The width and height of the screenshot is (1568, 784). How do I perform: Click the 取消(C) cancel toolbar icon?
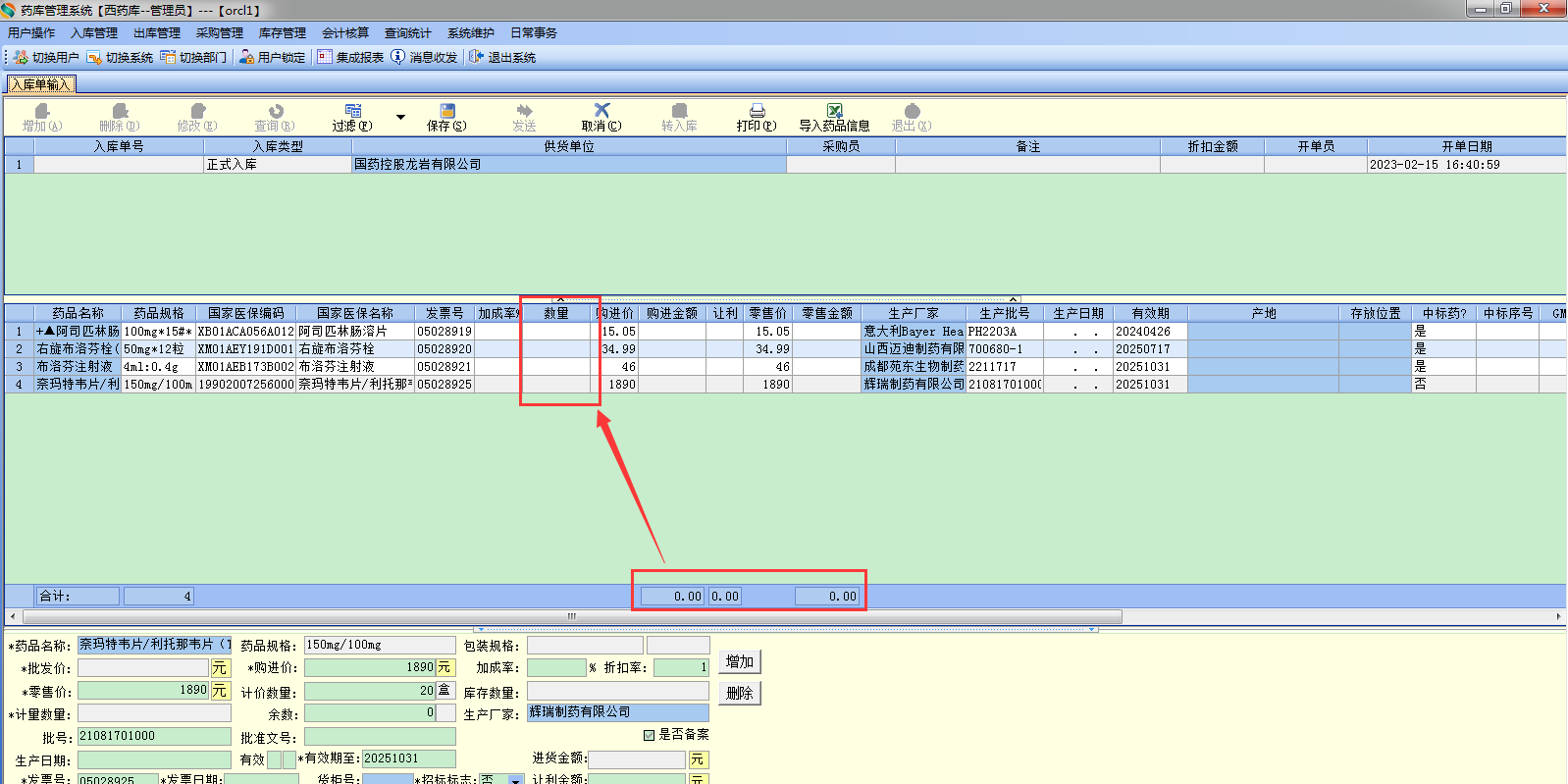[x=601, y=111]
